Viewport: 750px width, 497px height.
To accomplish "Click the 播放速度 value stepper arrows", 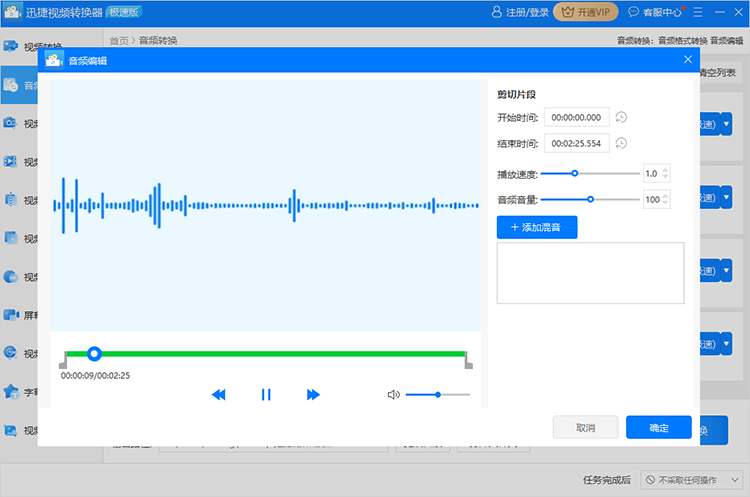I will pos(666,173).
